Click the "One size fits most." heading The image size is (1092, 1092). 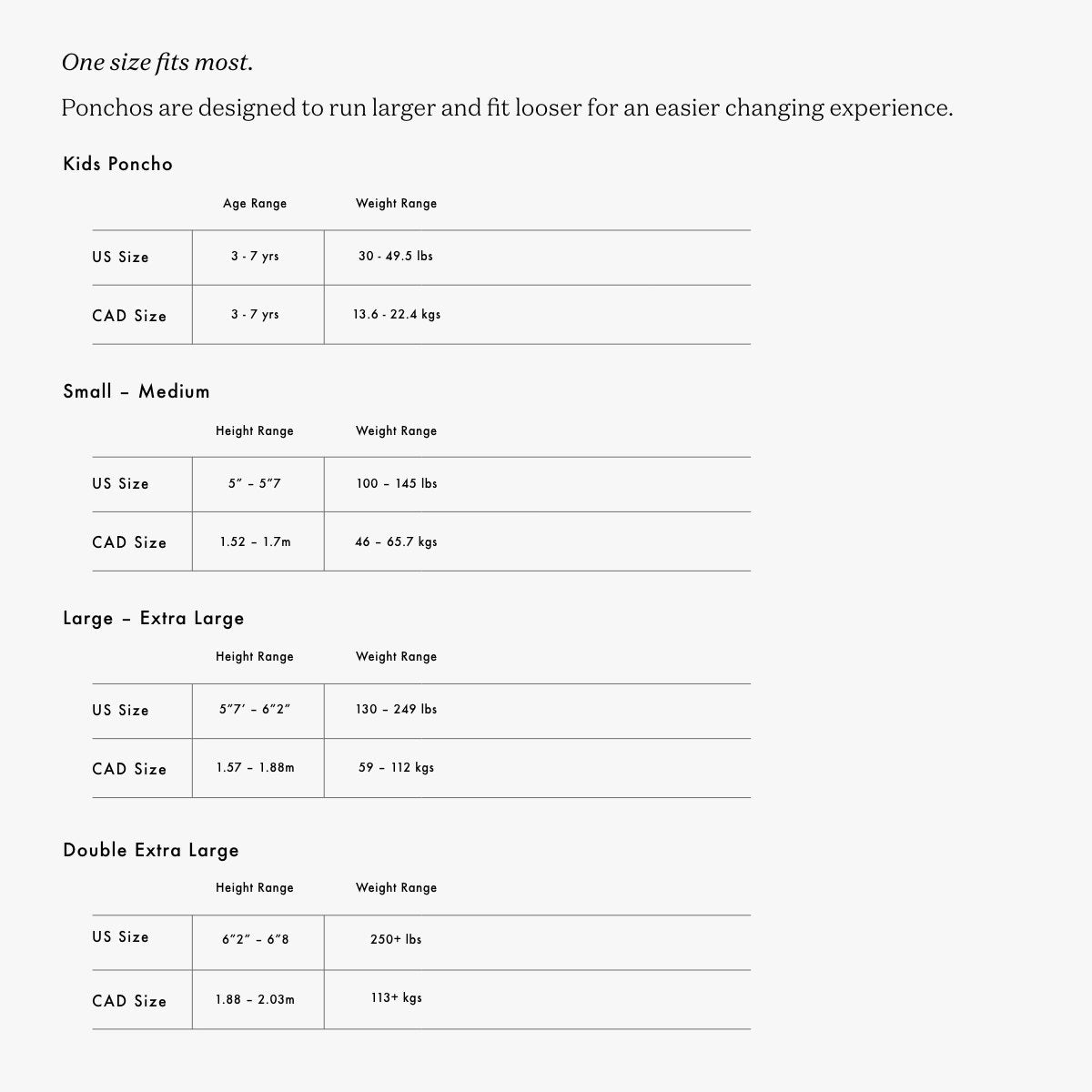(x=157, y=63)
